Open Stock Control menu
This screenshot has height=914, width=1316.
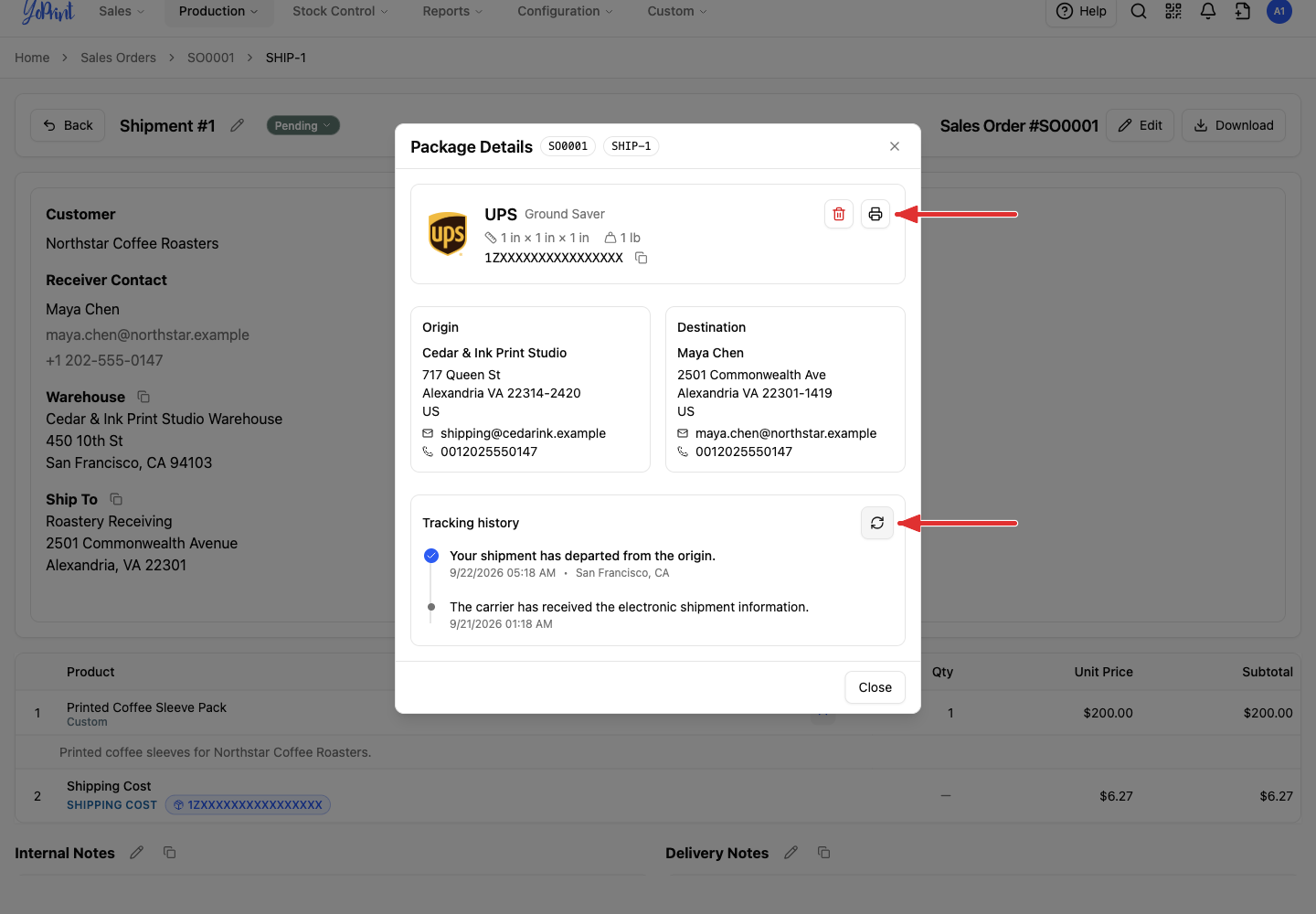[x=340, y=11]
